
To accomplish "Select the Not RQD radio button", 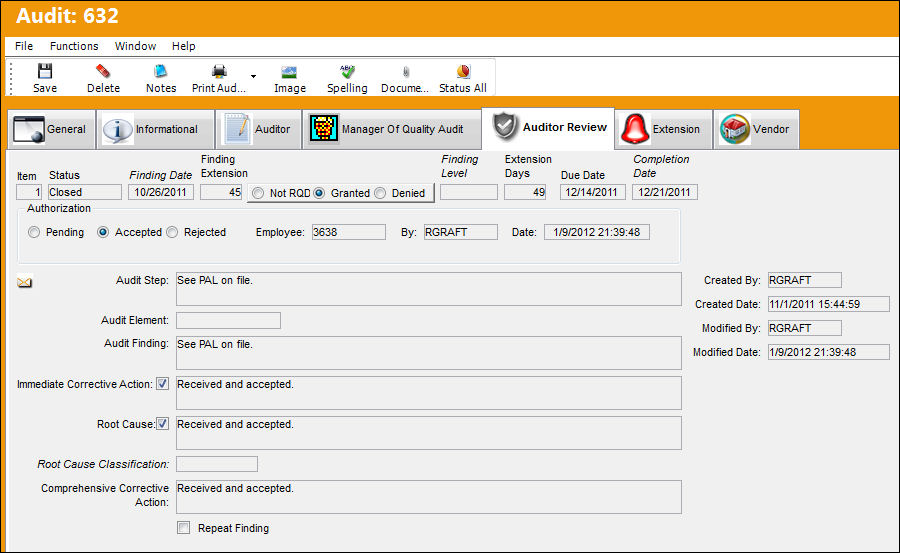I will tap(258, 194).
